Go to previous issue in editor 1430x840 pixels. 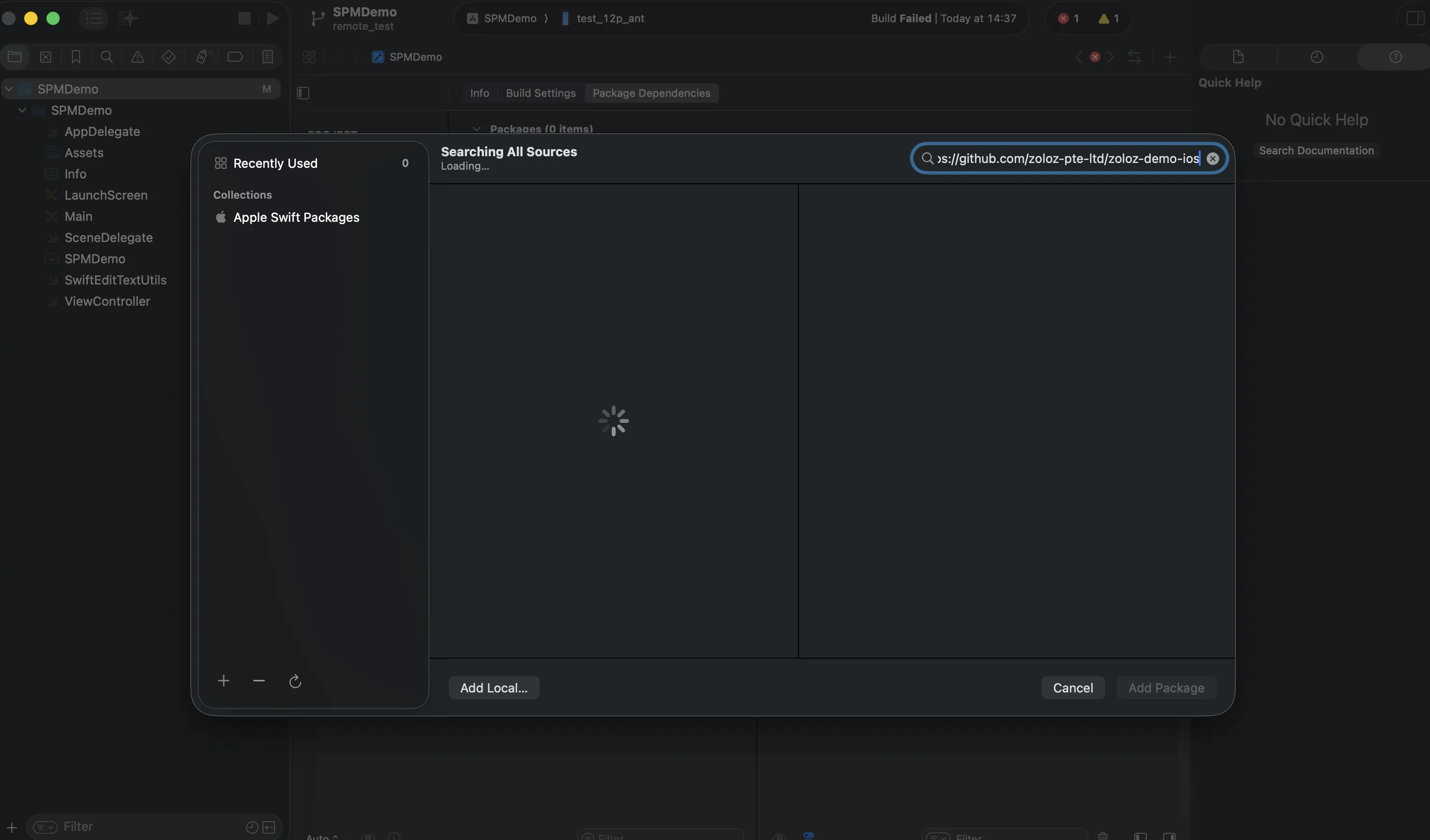(x=1078, y=57)
